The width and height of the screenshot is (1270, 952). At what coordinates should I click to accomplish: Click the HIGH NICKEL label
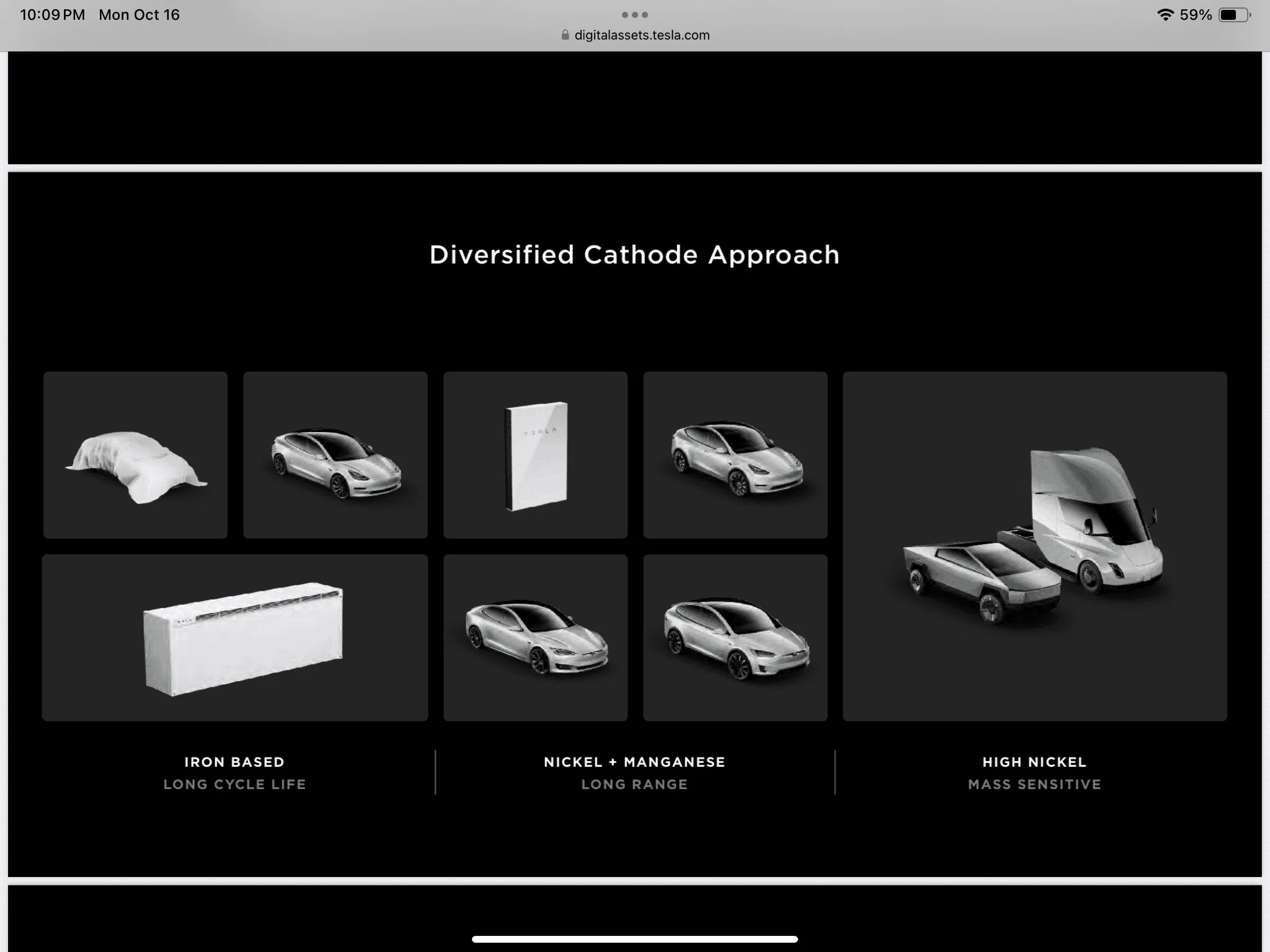pyautogui.click(x=1034, y=762)
